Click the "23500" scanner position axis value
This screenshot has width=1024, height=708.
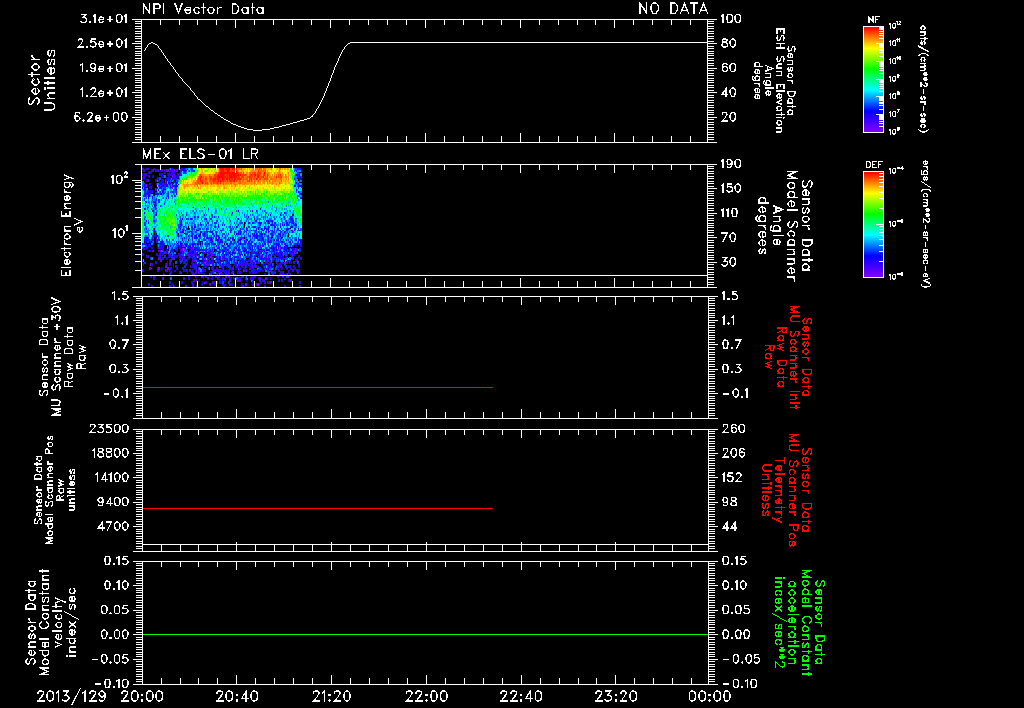coord(108,428)
